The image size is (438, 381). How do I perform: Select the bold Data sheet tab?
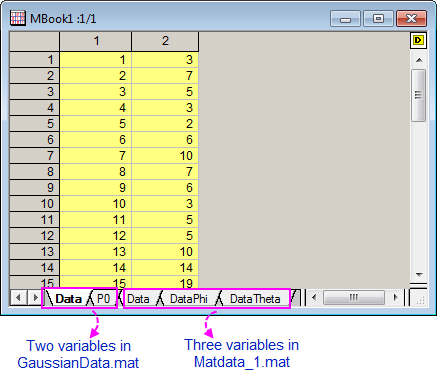[x=68, y=299]
